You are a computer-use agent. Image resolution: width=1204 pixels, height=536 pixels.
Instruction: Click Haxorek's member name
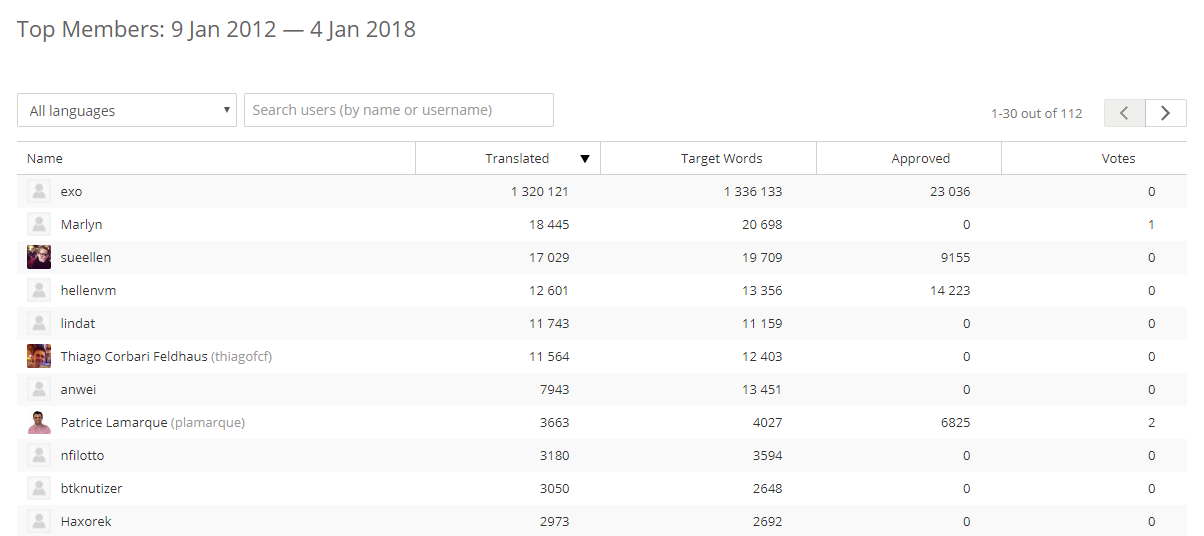(x=86, y=521)
